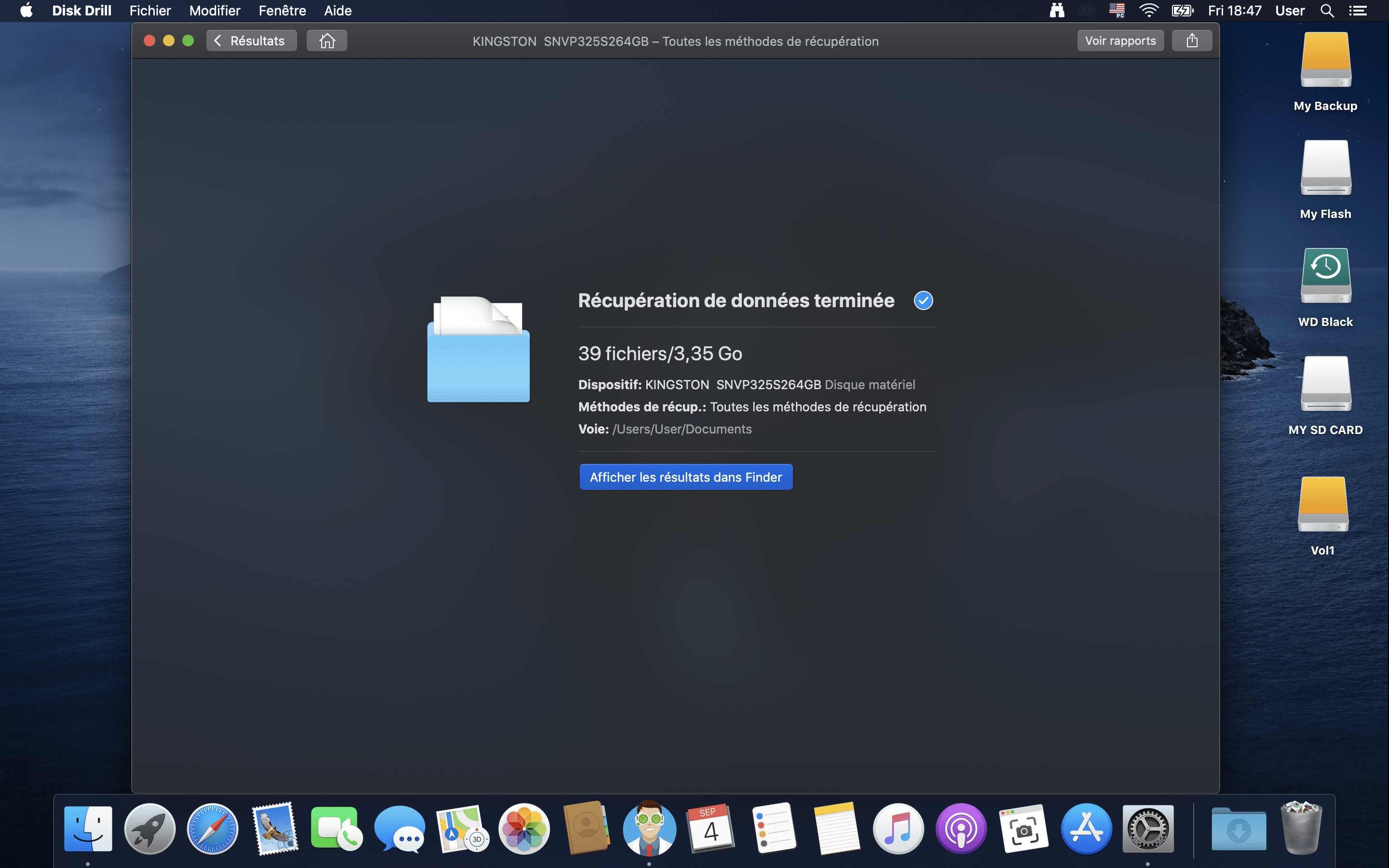Open the Aide menu
Viewport: 1389px width, 868px height.
coord(338,10)
